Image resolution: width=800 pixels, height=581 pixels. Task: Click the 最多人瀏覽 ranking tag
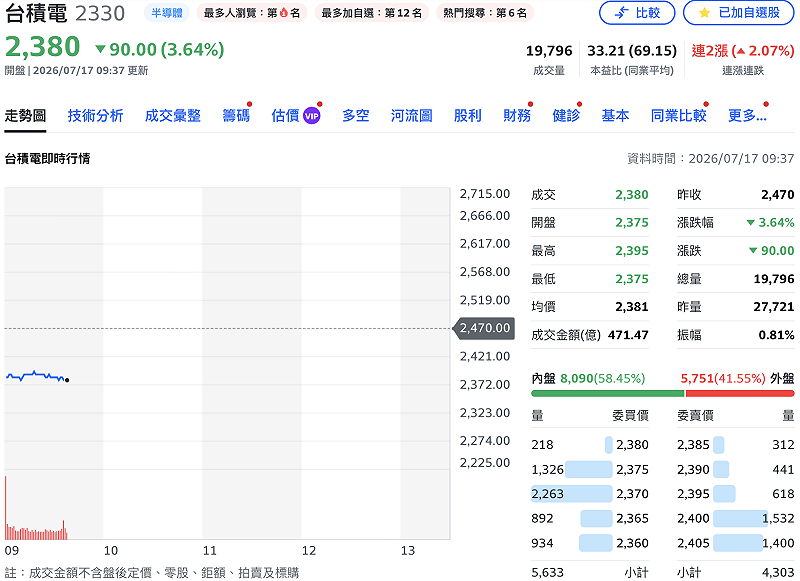click(x=252, y=13)
